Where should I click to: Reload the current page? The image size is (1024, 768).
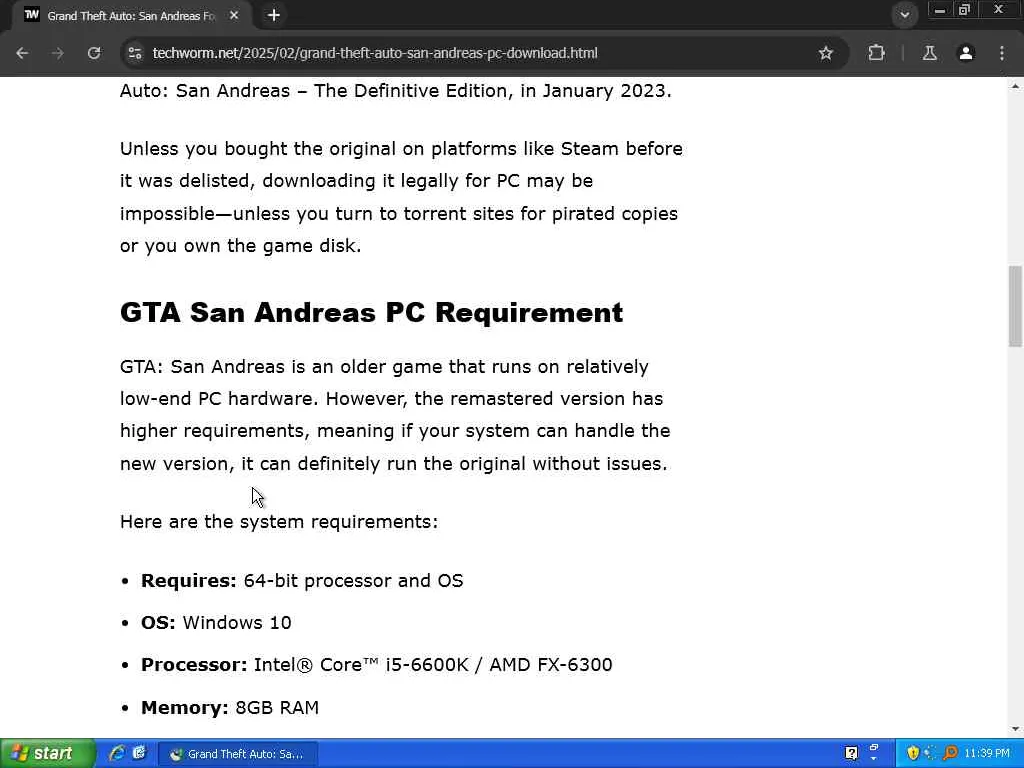(x=94, y=54)
